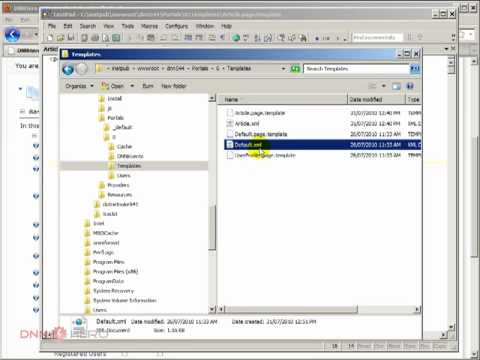The height and width of the screenshot is (360, 480).
Task: Open the File menu in the editor window
Action: [52, 26]
